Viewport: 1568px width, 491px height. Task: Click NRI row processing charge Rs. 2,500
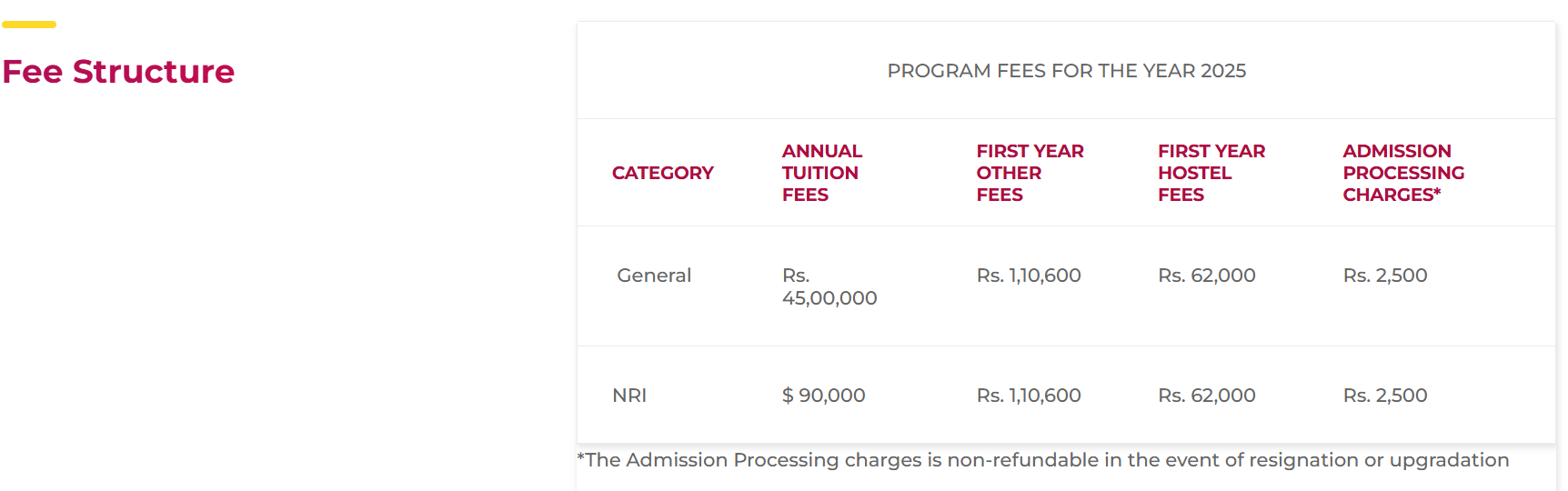click(x=1384, y=396)
